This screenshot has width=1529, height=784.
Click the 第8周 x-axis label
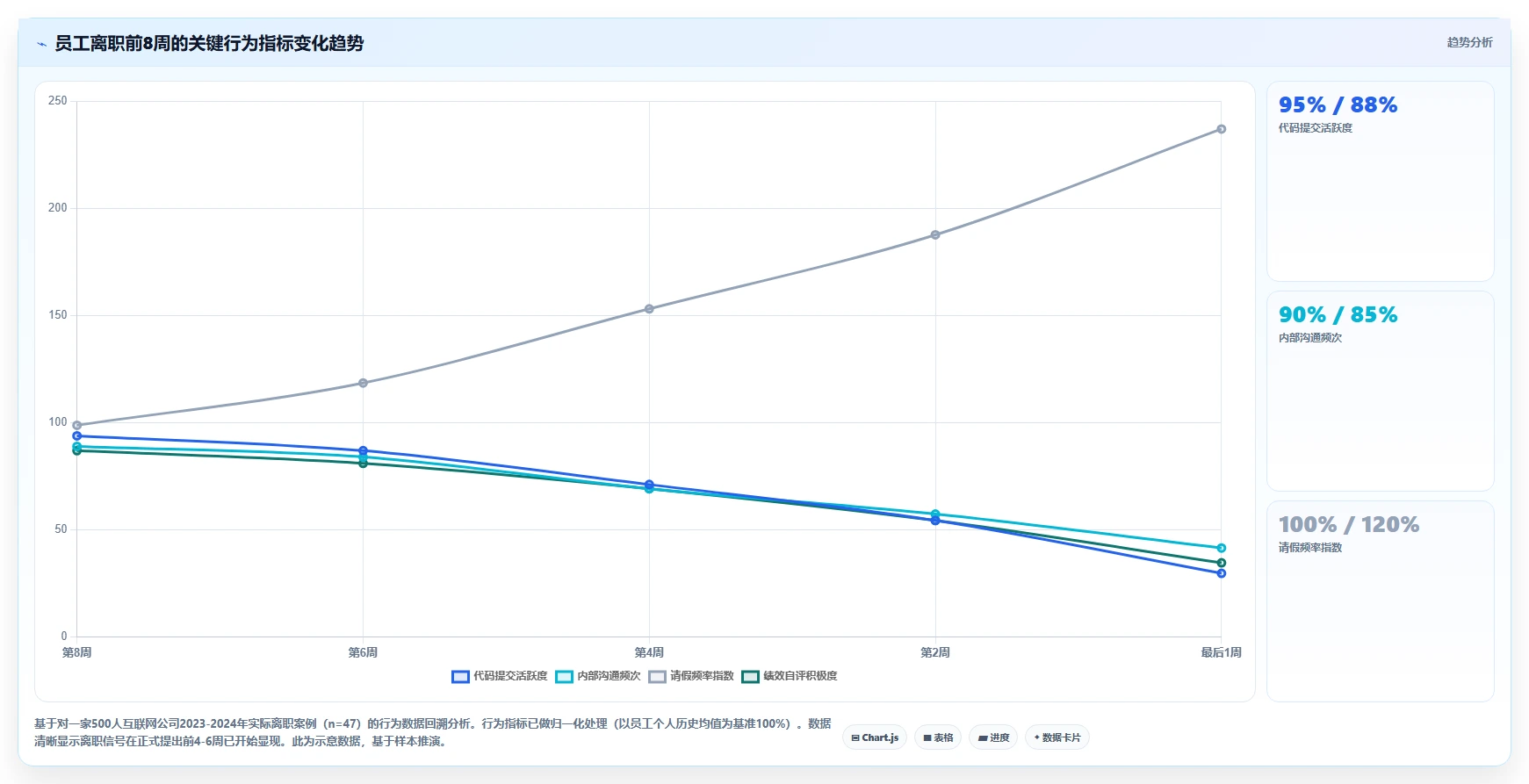coord(77,652)
